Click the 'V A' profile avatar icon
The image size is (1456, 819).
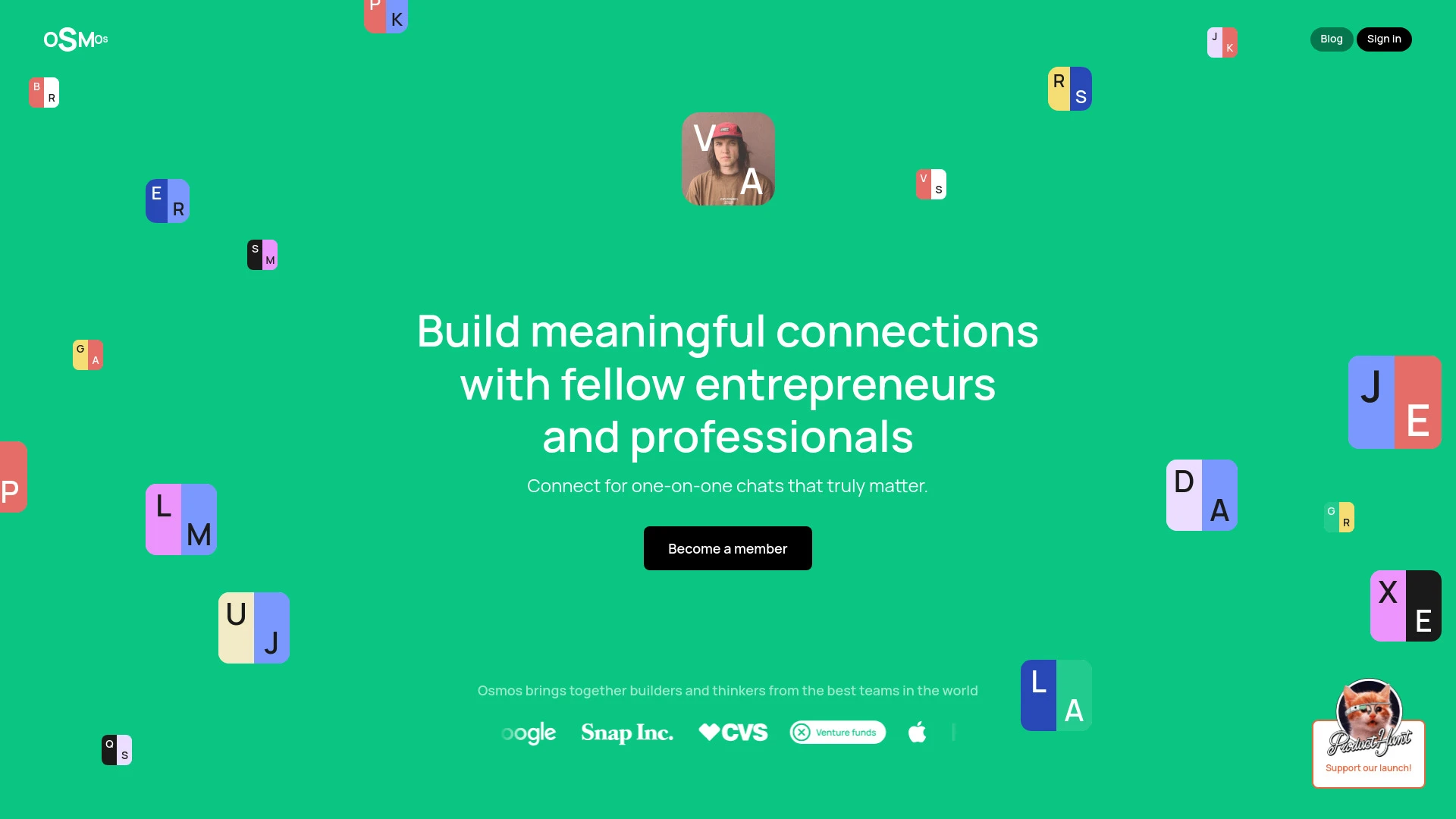(x=728, y=159)
